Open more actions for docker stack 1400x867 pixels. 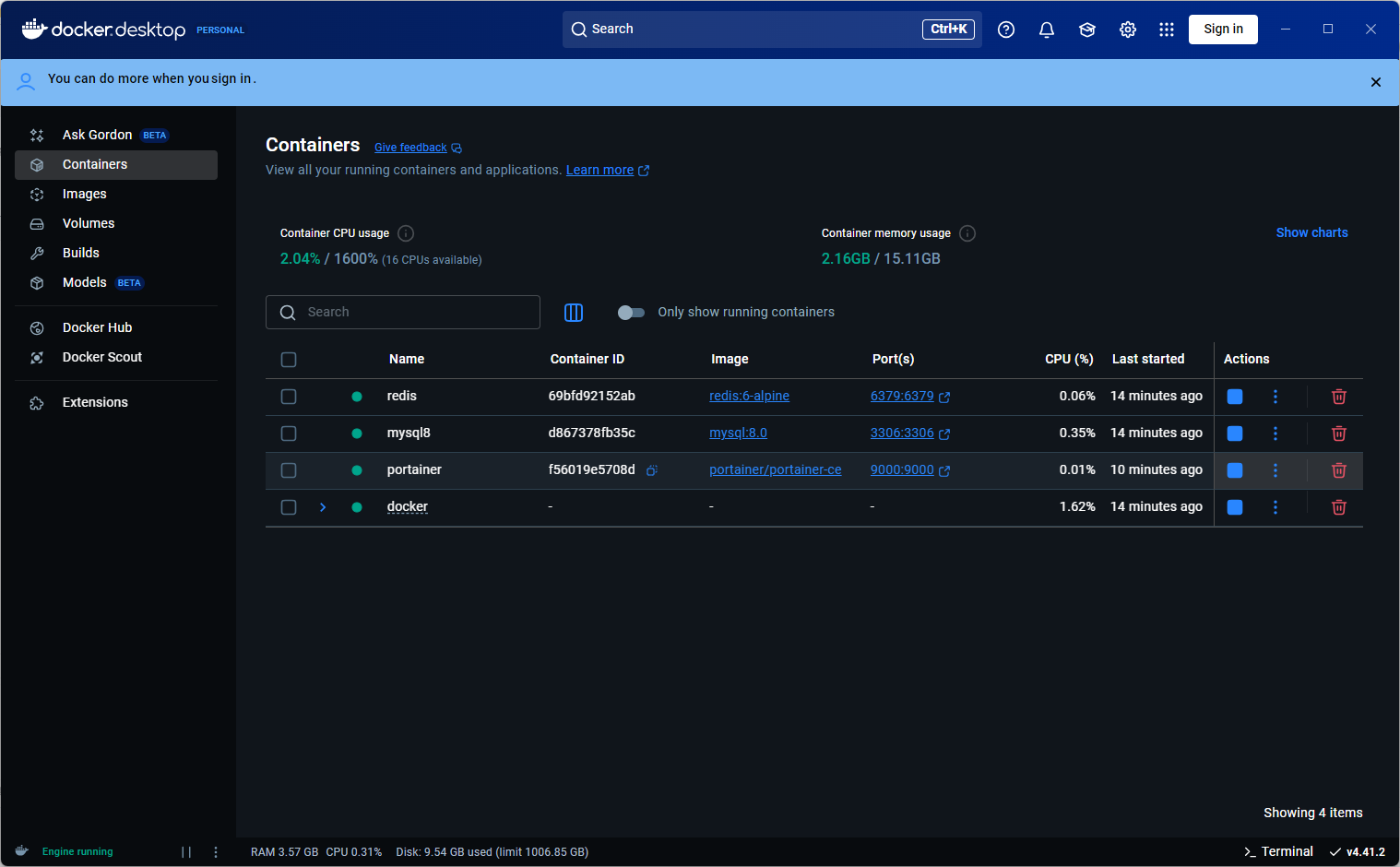pos(1275,507)
